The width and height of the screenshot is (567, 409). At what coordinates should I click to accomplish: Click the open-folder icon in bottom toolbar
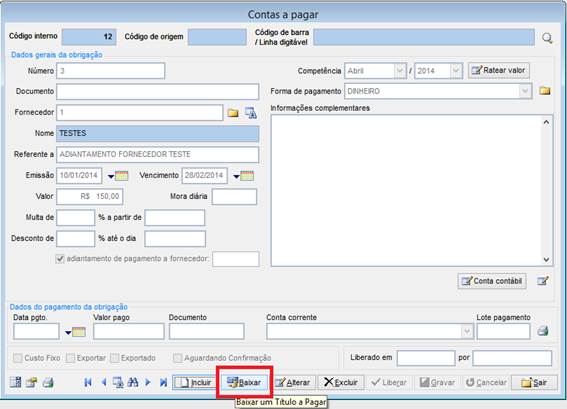31,382
